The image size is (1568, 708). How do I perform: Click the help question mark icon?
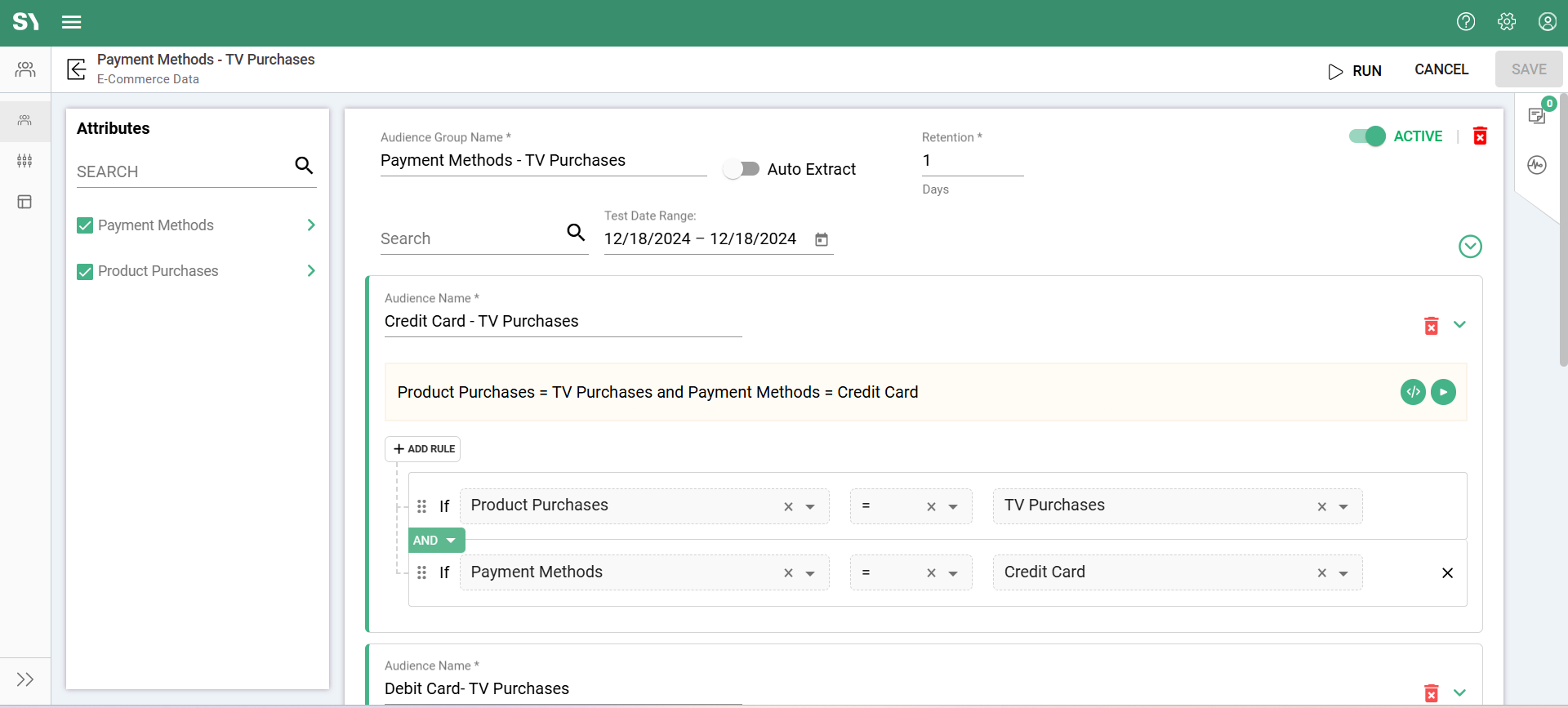[1466, 22]
